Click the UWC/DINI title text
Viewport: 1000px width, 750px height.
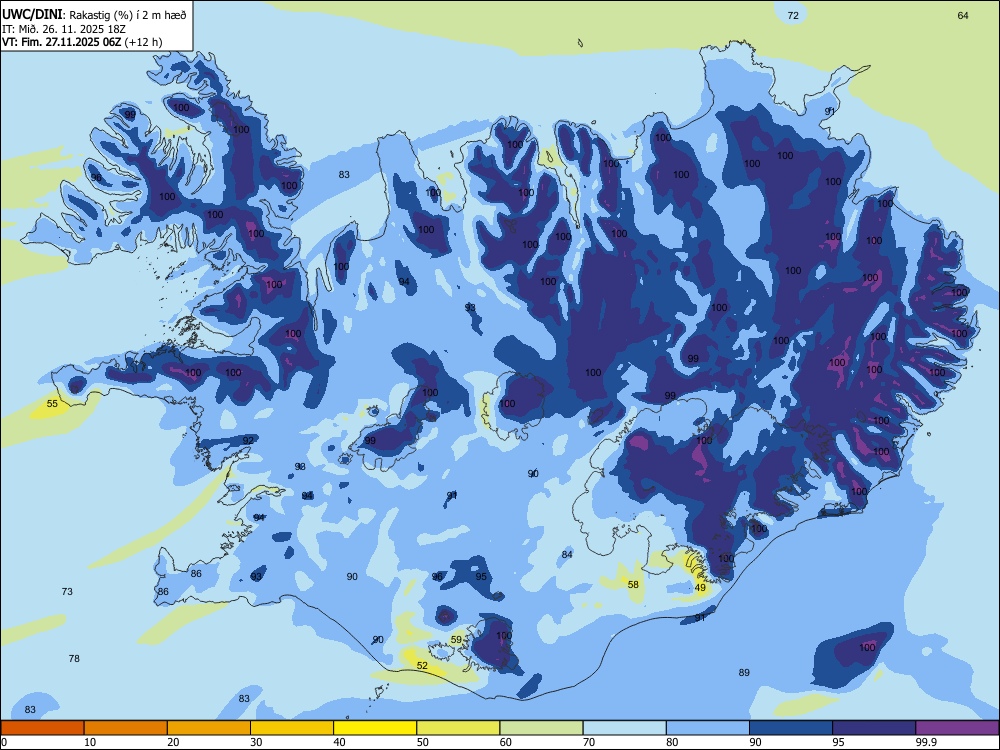click(x=32, y=14)
